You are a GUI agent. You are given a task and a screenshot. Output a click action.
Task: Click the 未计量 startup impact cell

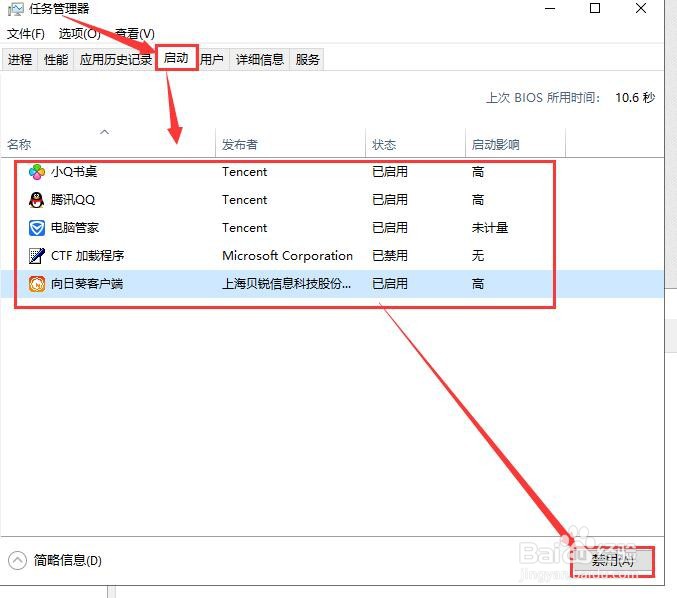(x=490, y=228)
